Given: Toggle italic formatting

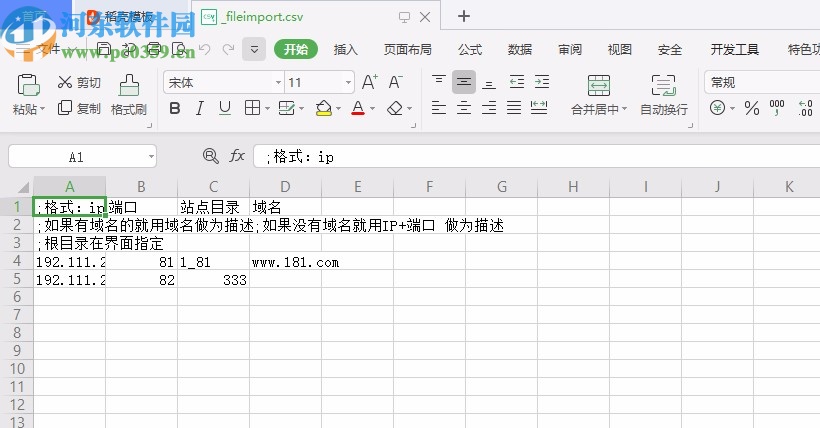Looking at the screenshot, I should click(199, 108).
